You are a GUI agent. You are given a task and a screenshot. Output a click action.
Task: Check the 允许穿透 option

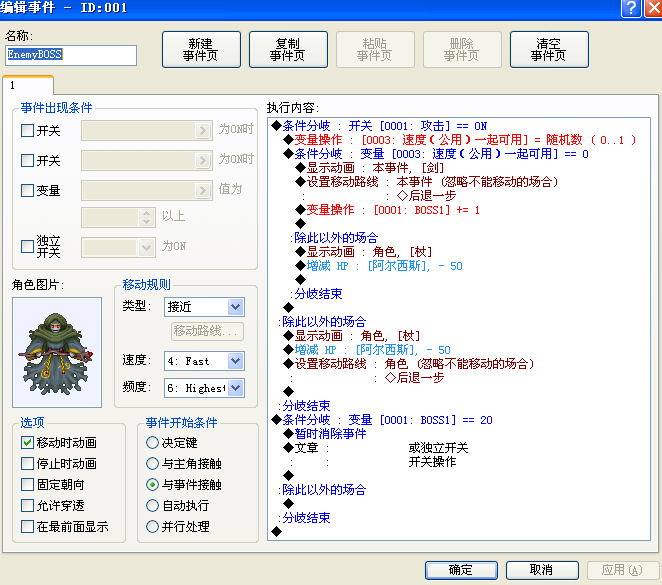click(27, 505)
